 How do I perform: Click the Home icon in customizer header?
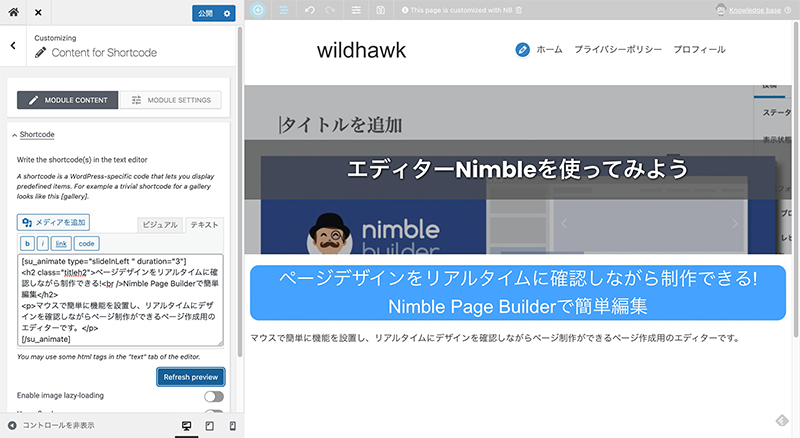pos(13,13)
